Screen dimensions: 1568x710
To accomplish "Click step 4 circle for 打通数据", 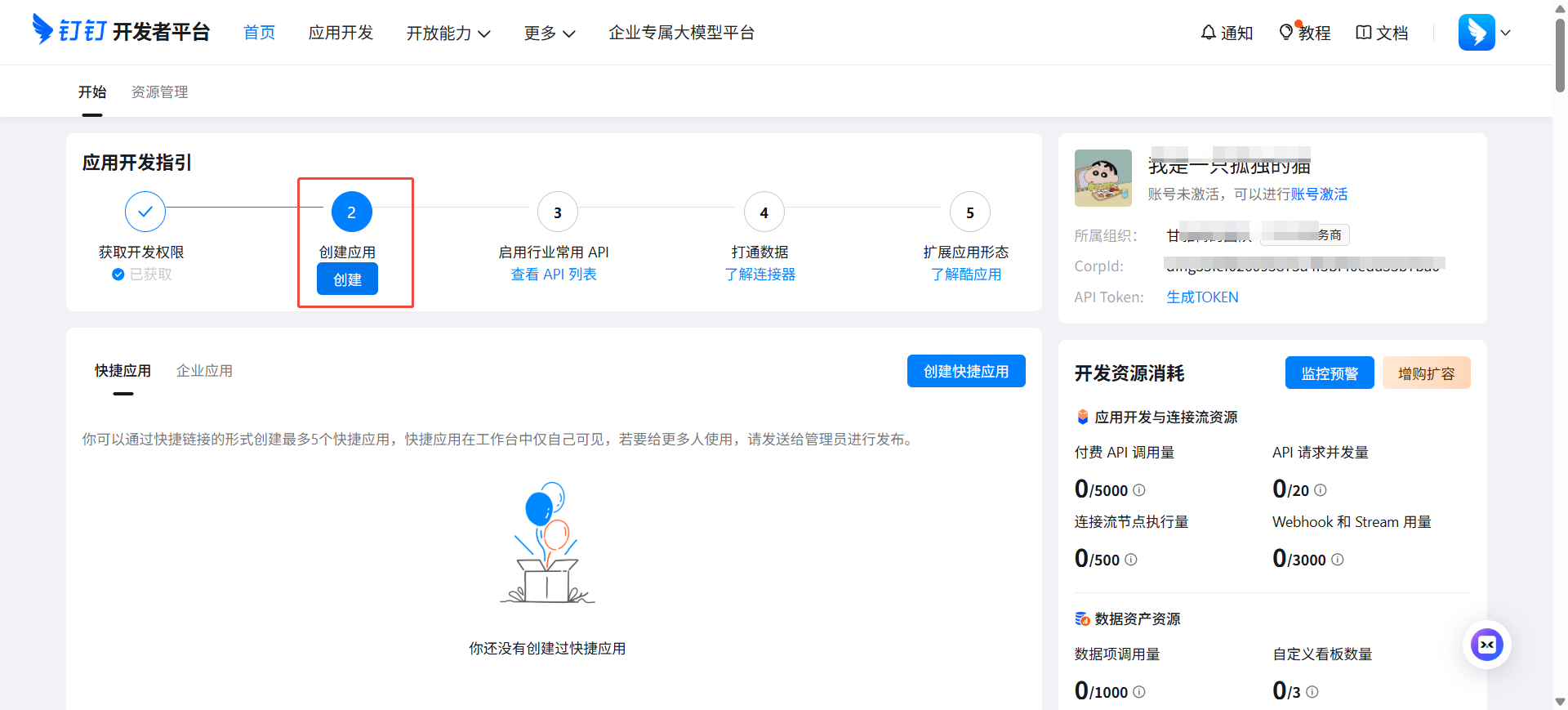I will point(764,212).
